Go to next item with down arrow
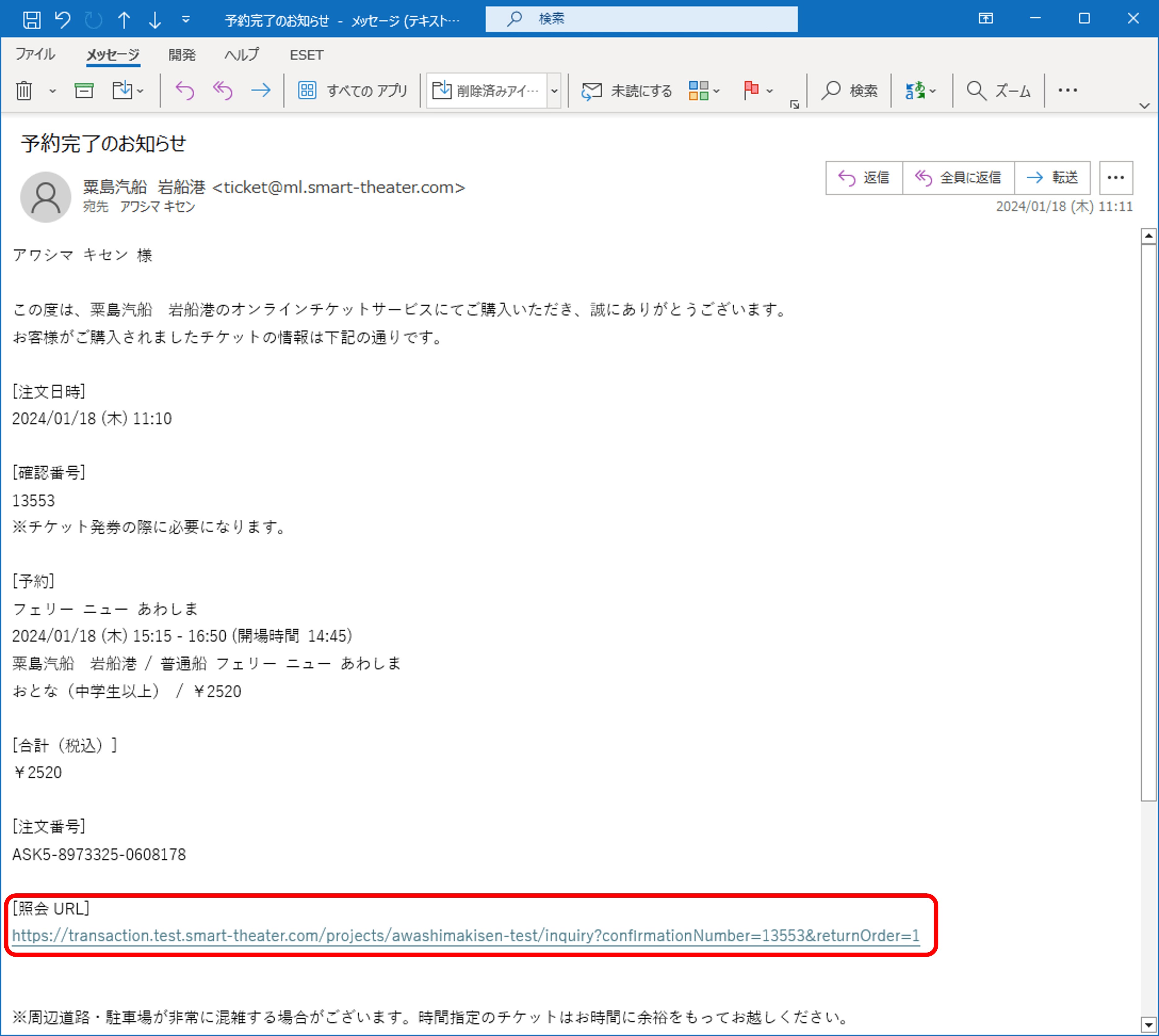The height and width of the screenshot is (1036, 1159). (x=155, y=20)
